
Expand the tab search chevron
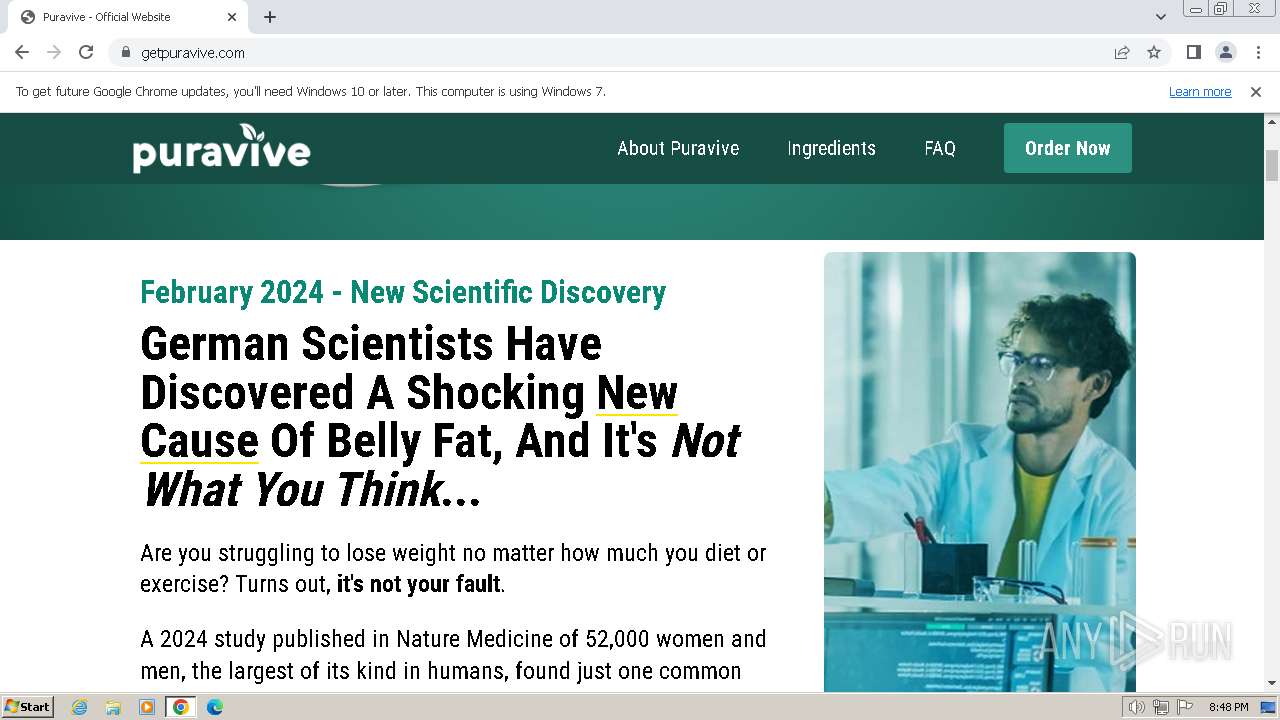tap(1161, 17)
